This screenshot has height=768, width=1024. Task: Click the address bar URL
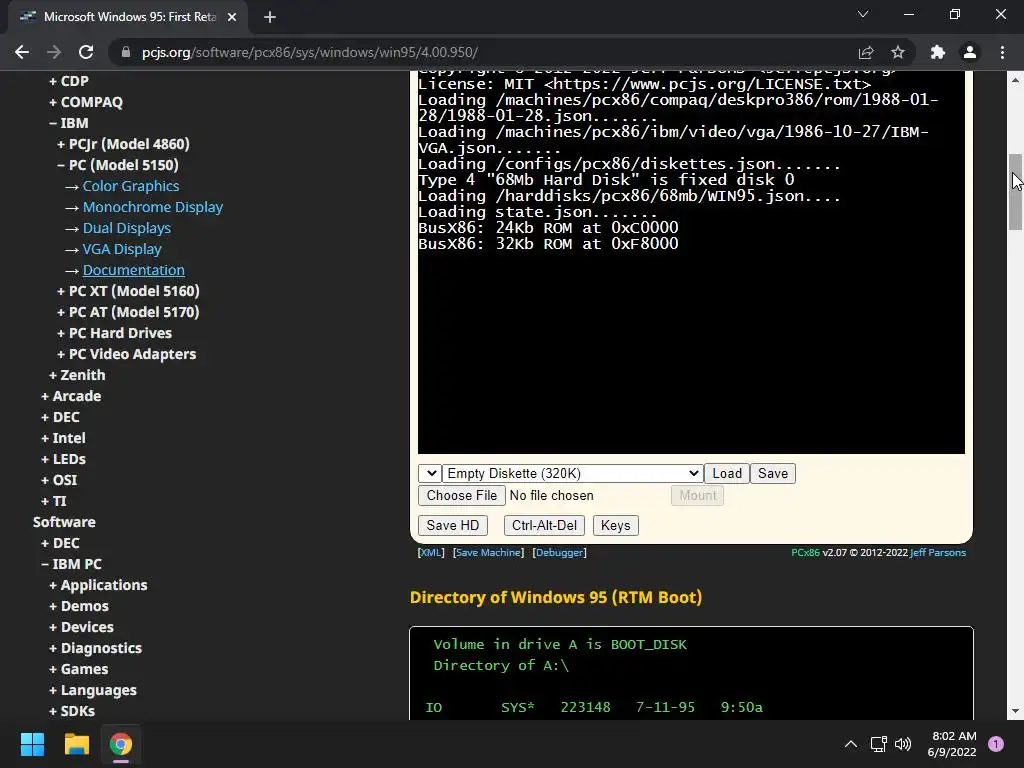[310, 52]
